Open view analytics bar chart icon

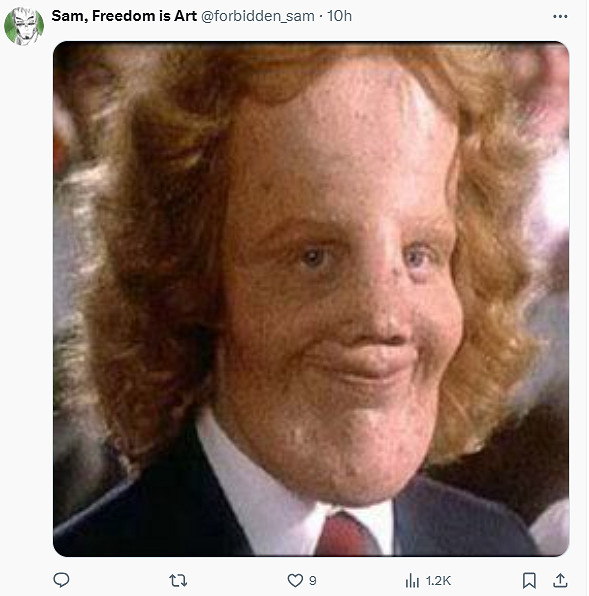tap(412, 580)
